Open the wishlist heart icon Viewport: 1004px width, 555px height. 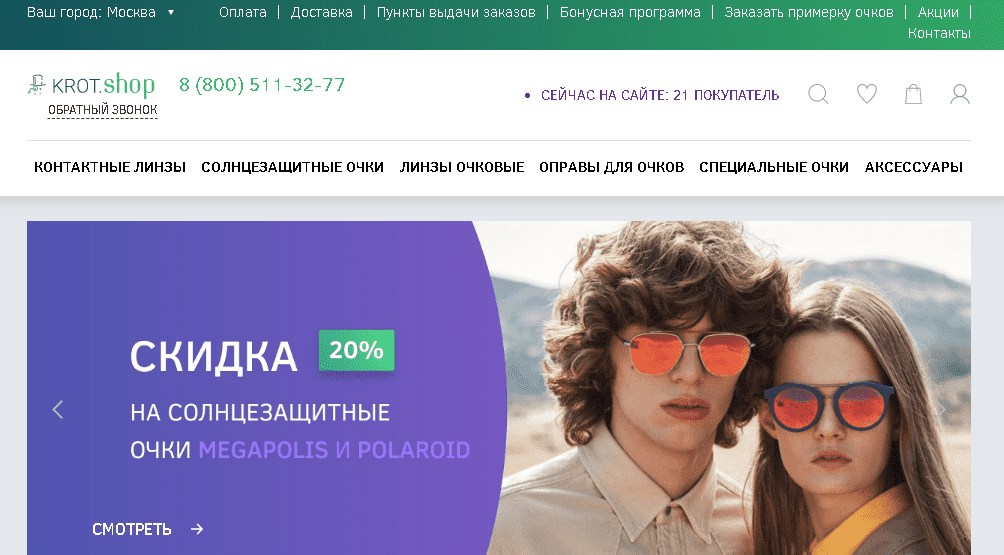tap(866, 94)
